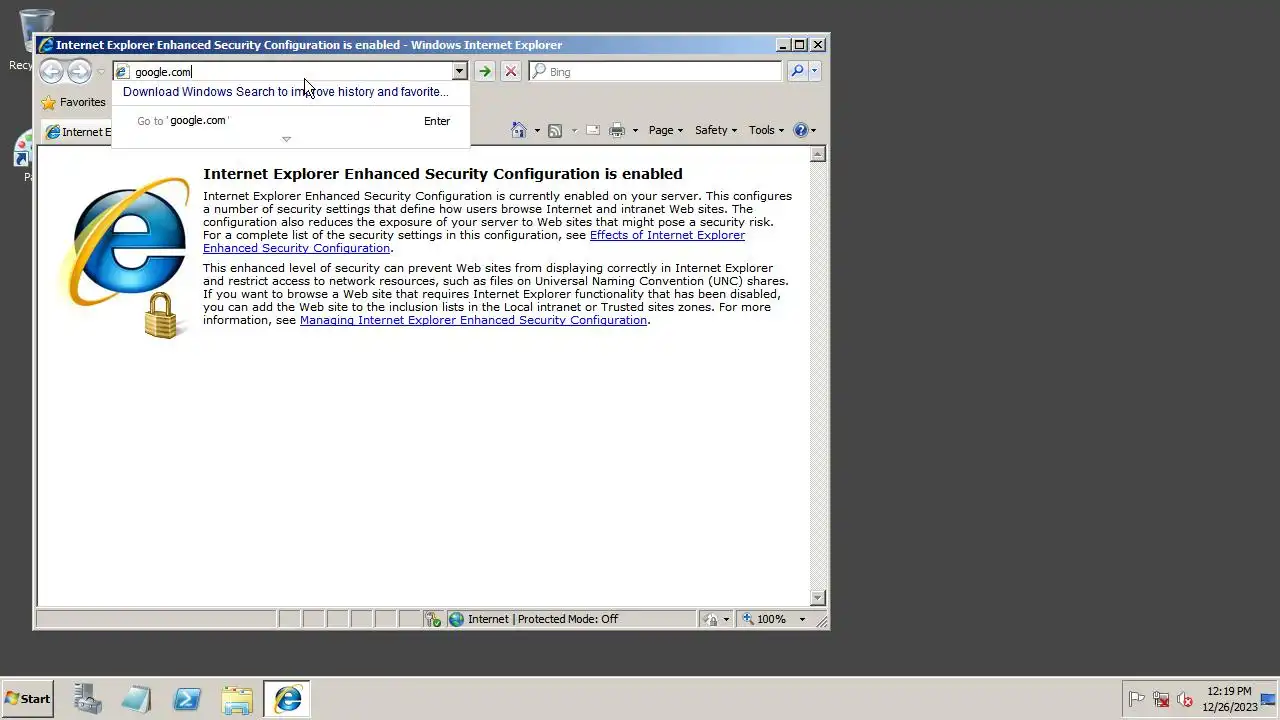Open the zoom level dropdown arrow
Viewport: 1280px width, 720px height.
coord(802,620)
